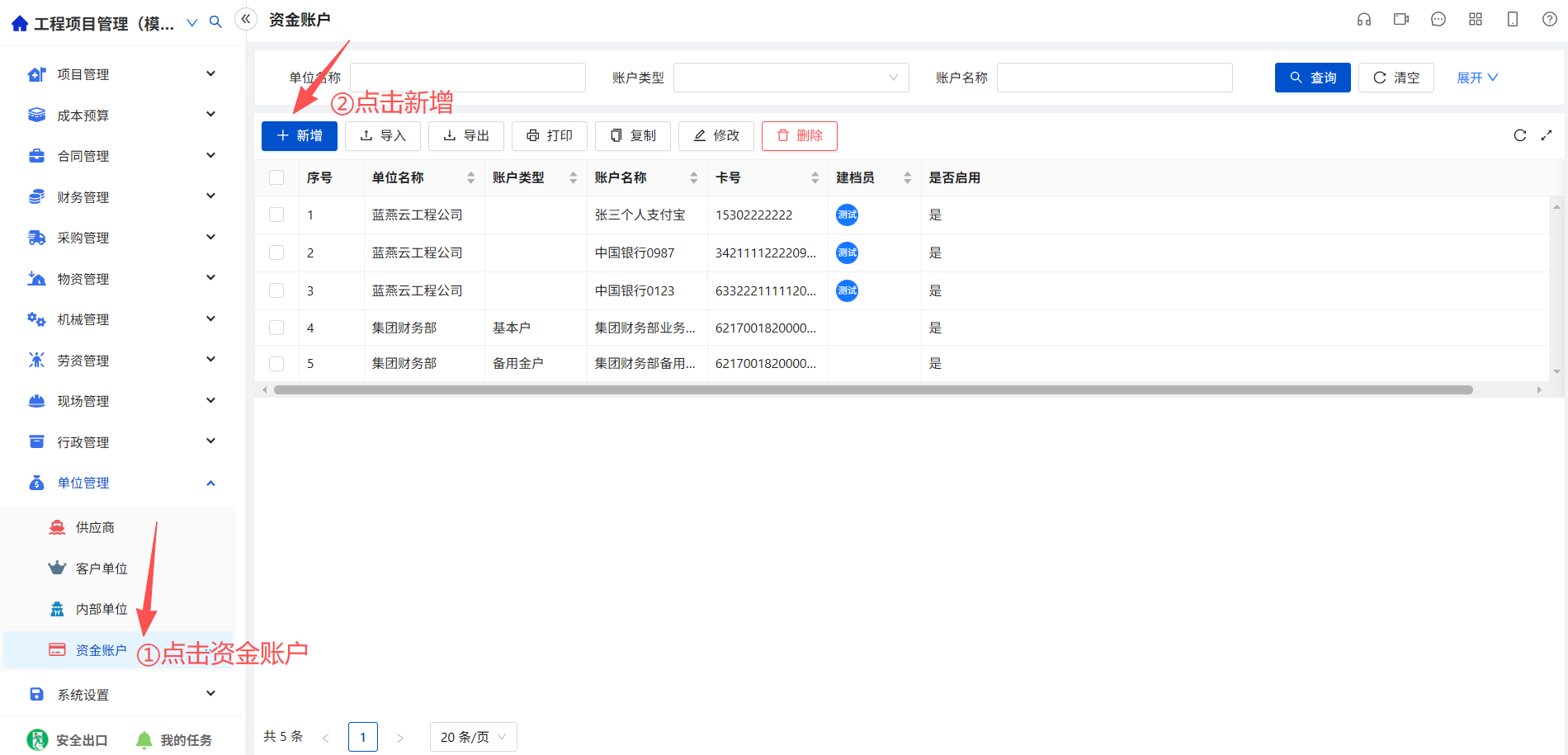The width and height of the screenshot is (1568, 755).
Task: Click the 修改 edit button
Action: (716, 135)
